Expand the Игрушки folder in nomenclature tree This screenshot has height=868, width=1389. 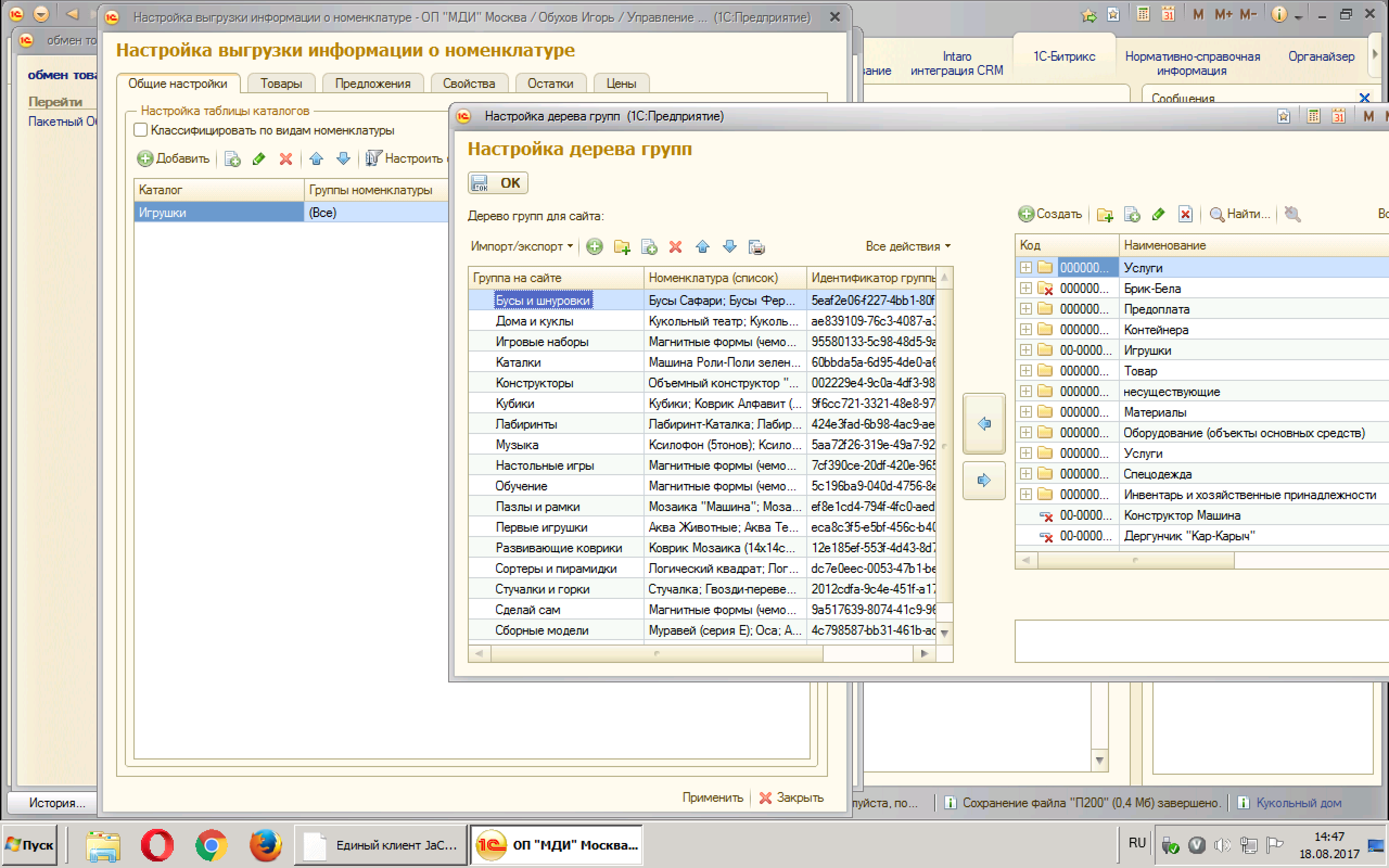[x=1025, y=350]
